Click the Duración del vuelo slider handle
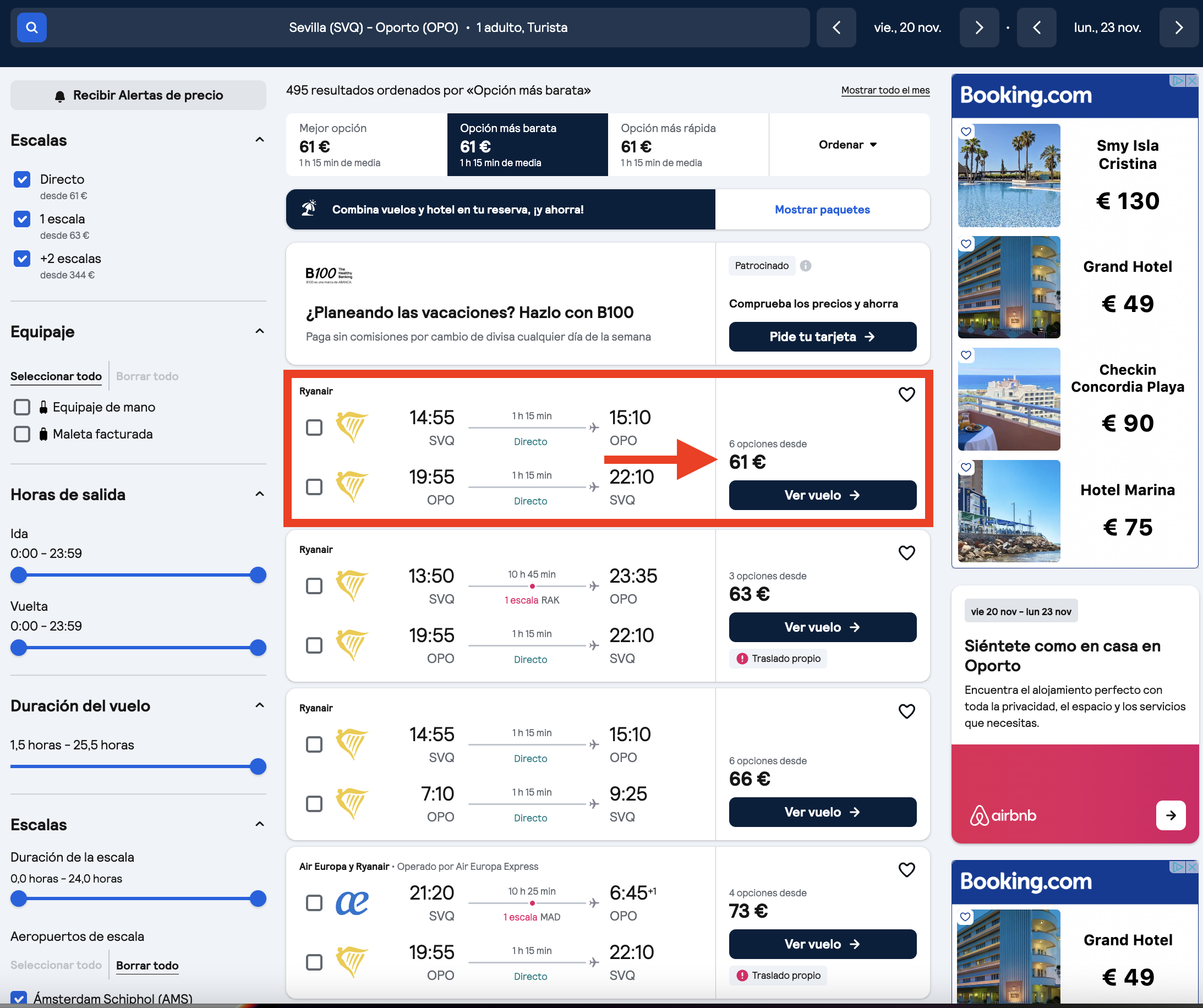The width and height of the screenshot is (1203, 1008). point(258,766)
